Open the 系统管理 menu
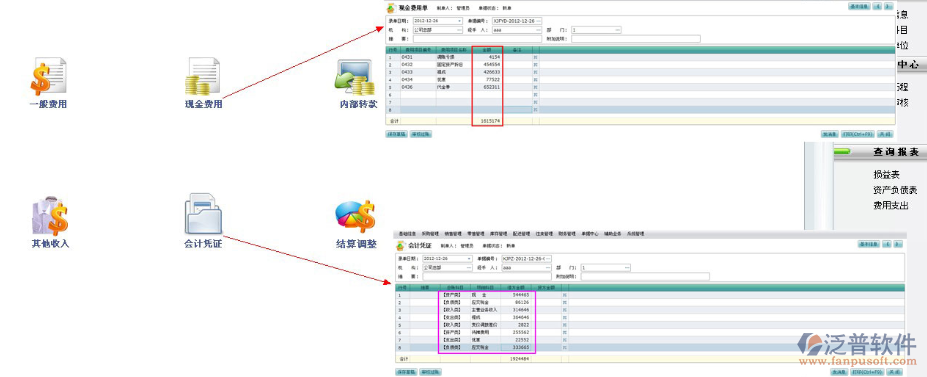The height and width of the screenshot is (377, 927). 636,234
